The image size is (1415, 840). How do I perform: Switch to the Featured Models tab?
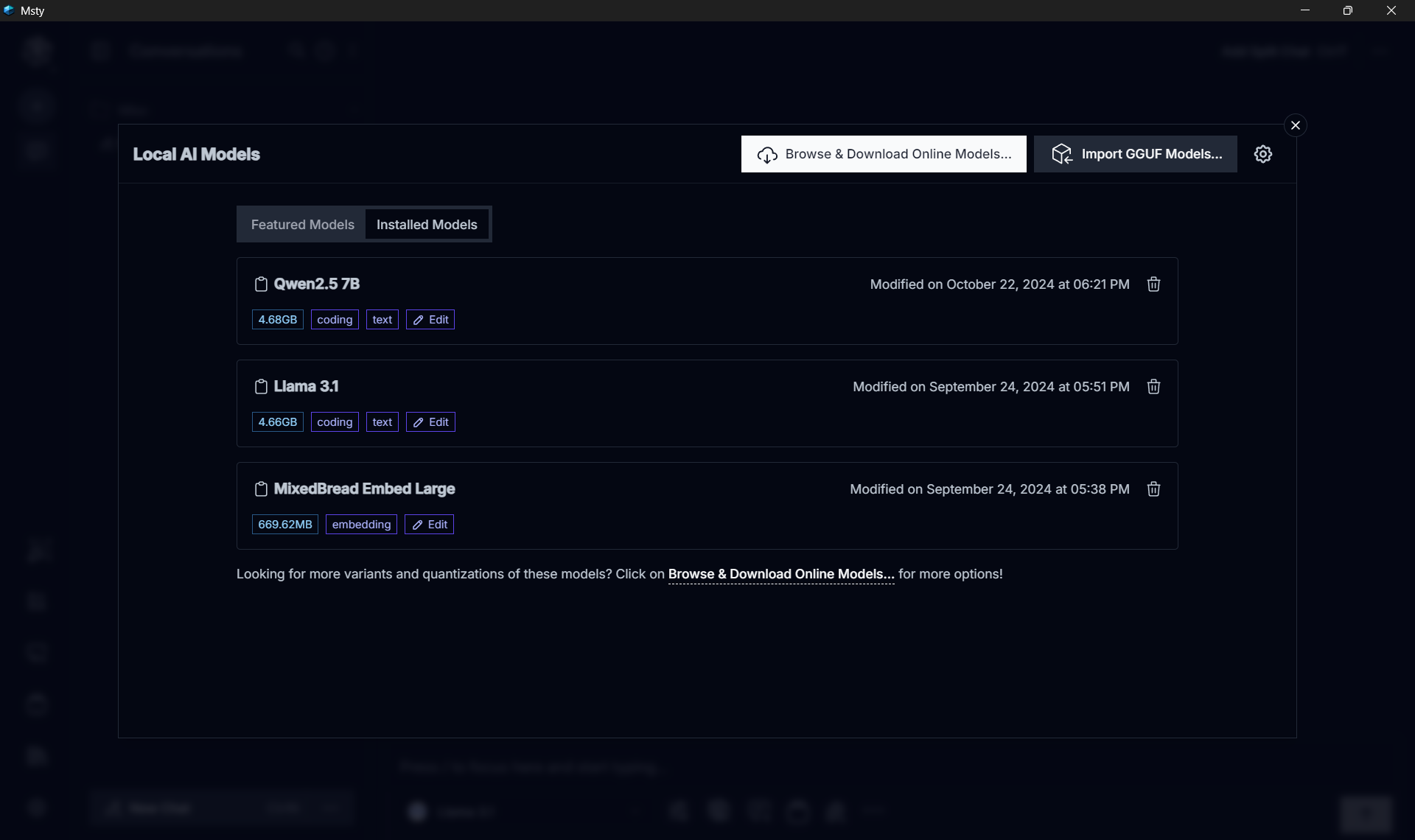coord(302,225)
